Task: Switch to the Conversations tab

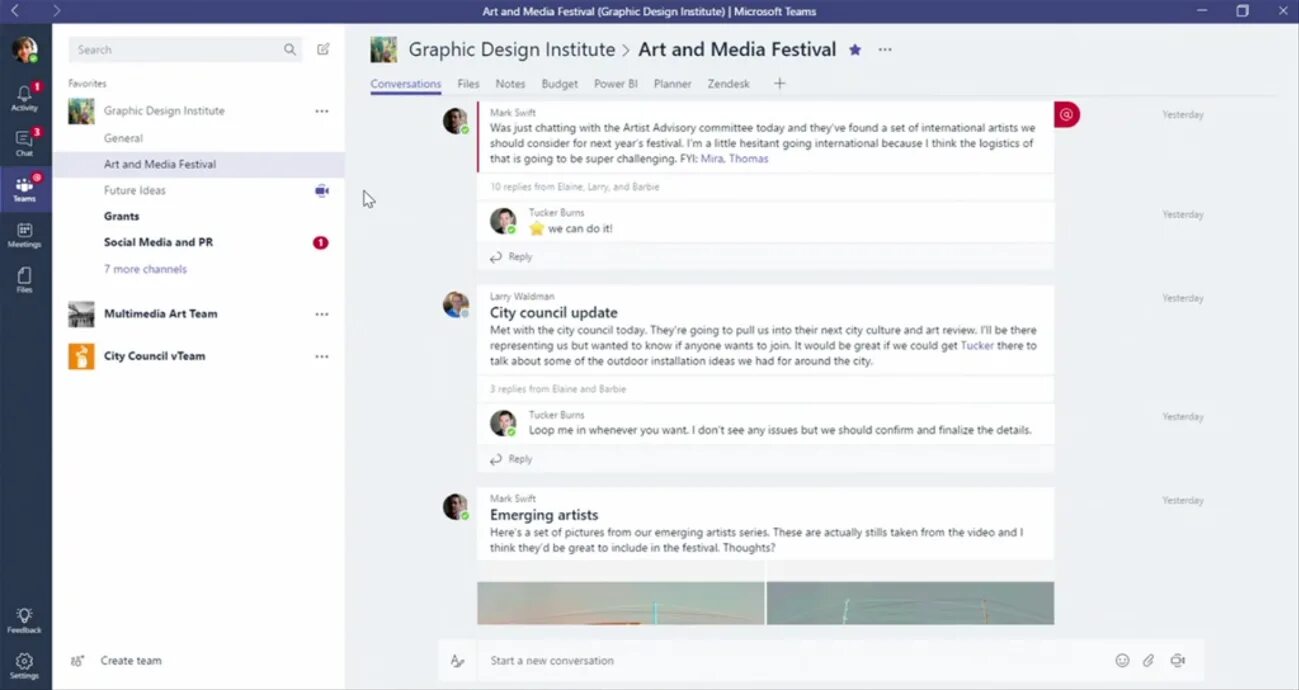Action: 406,84
